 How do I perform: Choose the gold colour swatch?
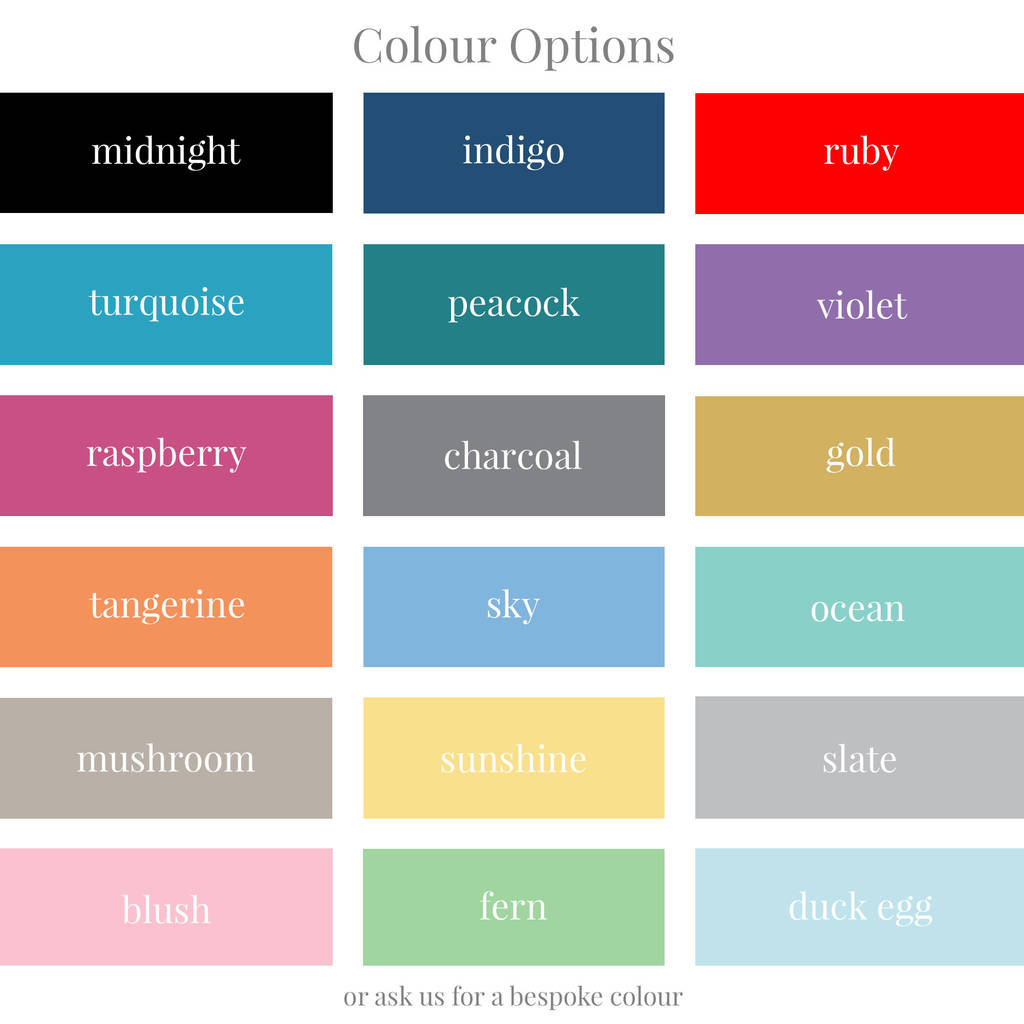(x=859, y=456)
